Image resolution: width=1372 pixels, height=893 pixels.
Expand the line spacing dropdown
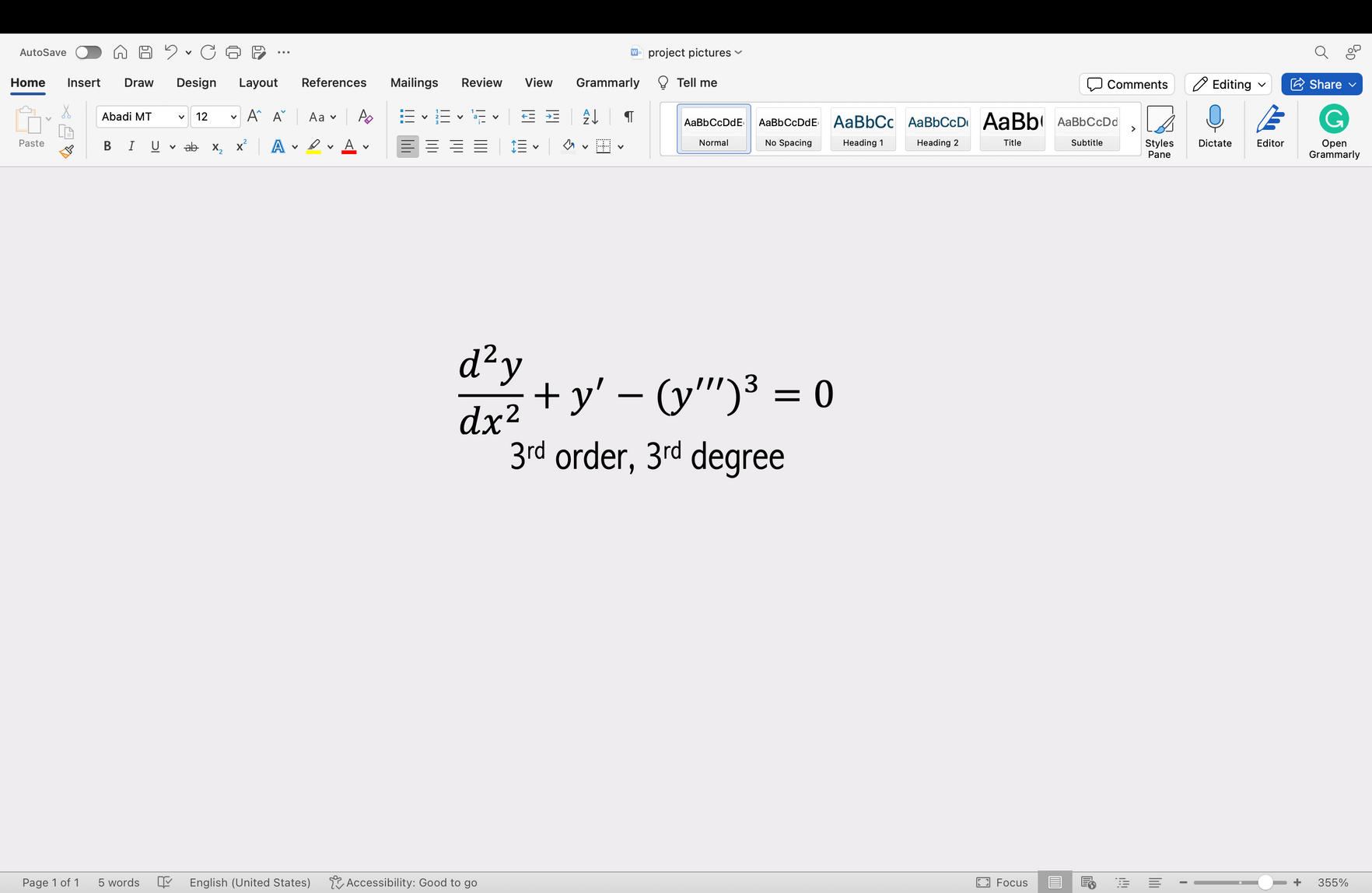[536, 146]
